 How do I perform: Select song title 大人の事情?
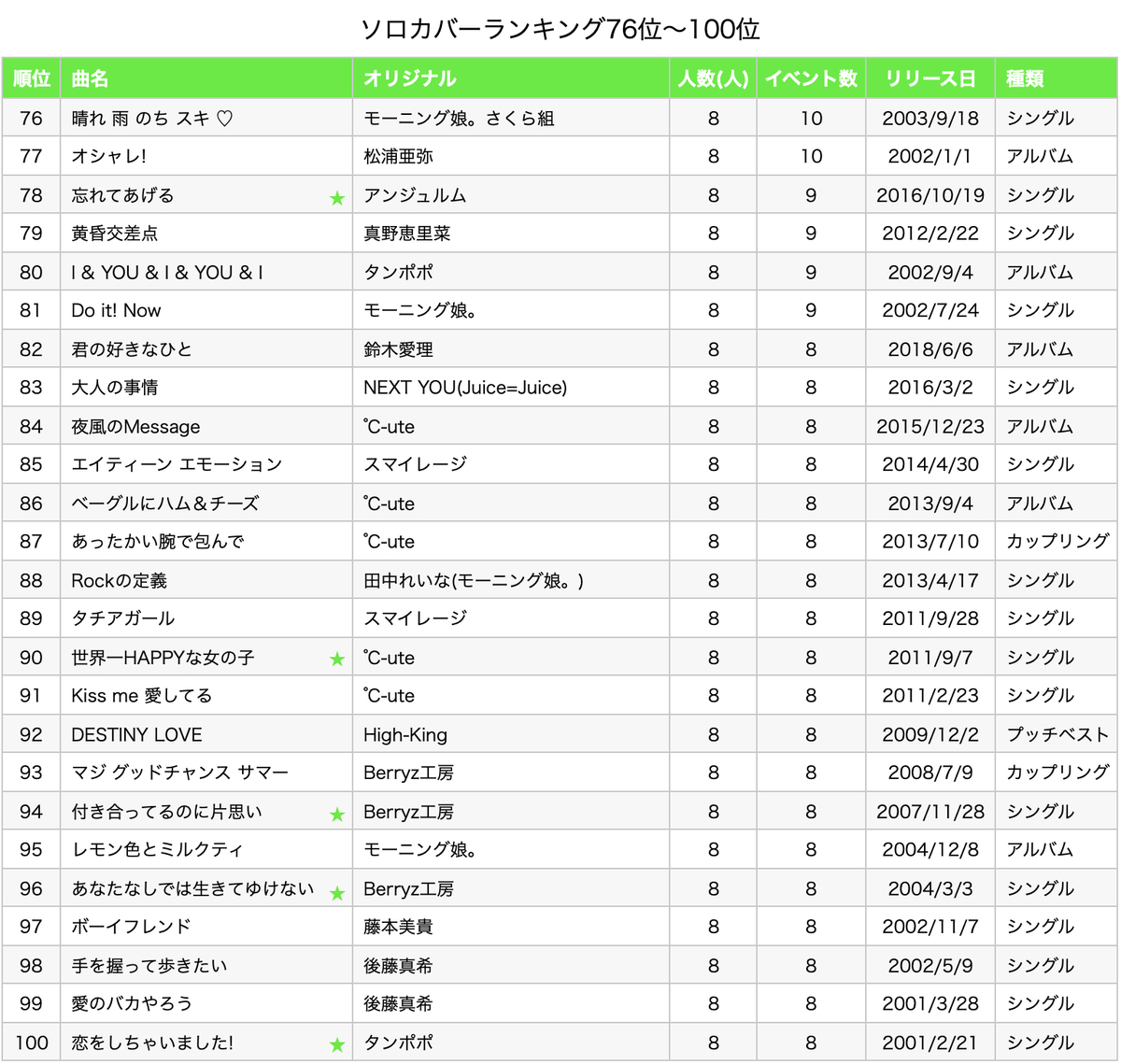pos(114,388)
